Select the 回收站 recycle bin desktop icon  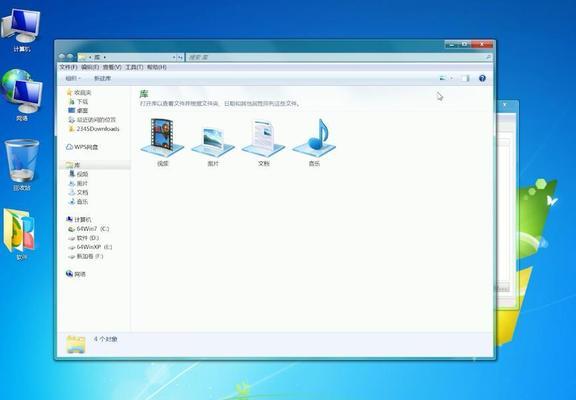[22, 165]
